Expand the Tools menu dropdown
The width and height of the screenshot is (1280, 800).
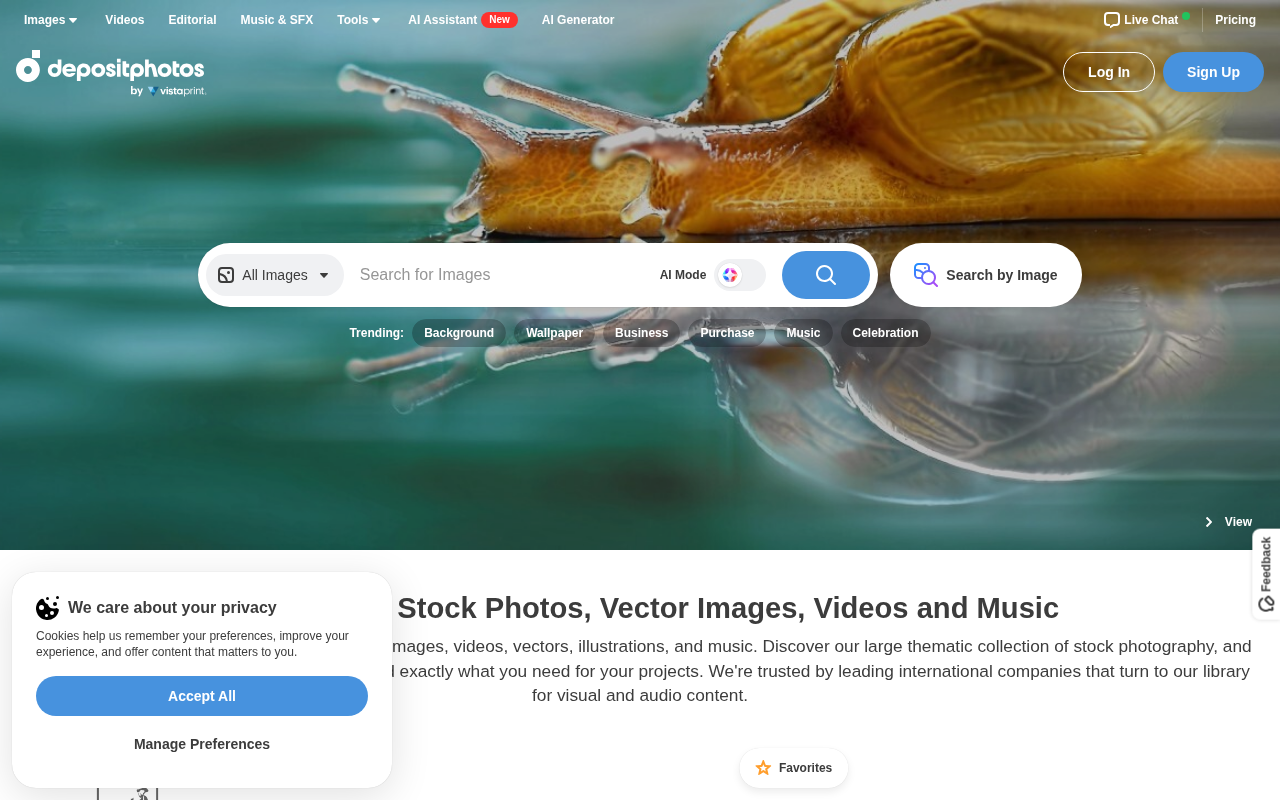click(x=359, y=20)
